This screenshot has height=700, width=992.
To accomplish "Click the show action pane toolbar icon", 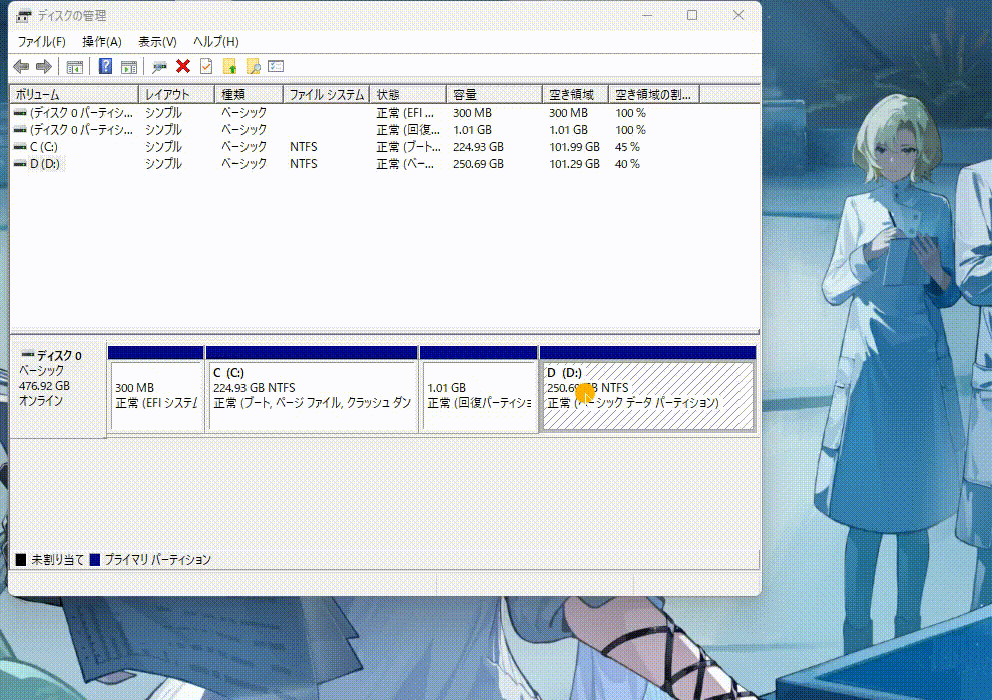I will (x=128, y=66).
